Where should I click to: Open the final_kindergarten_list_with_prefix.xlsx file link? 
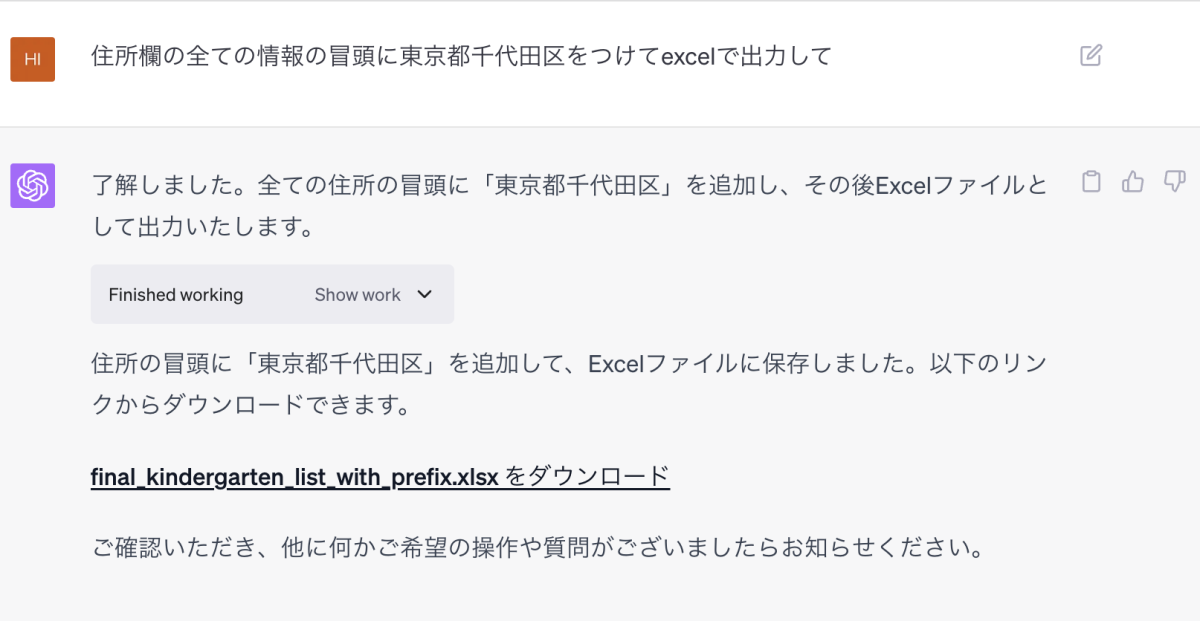click(x=294, y=477)
